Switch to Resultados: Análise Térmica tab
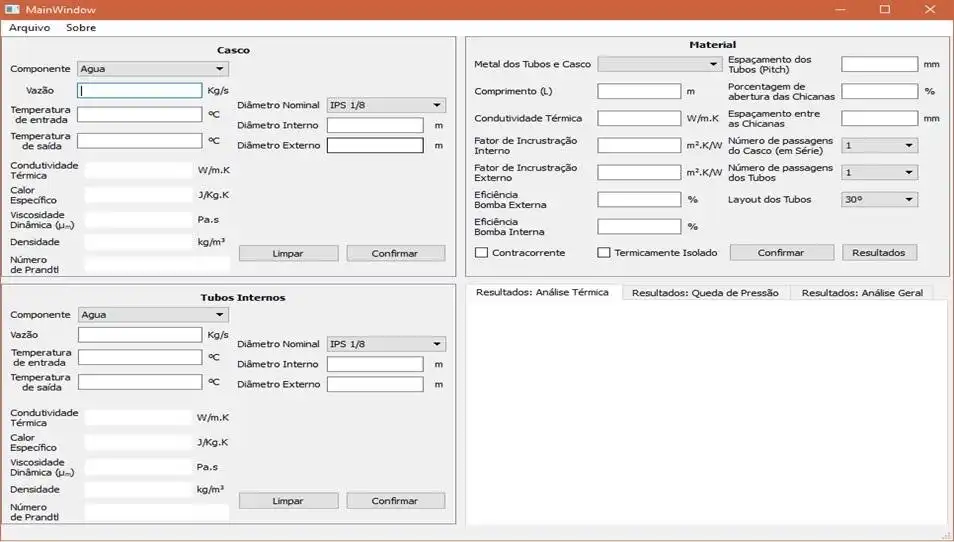The width and height of the screenshot is (954, 542). 542,293
